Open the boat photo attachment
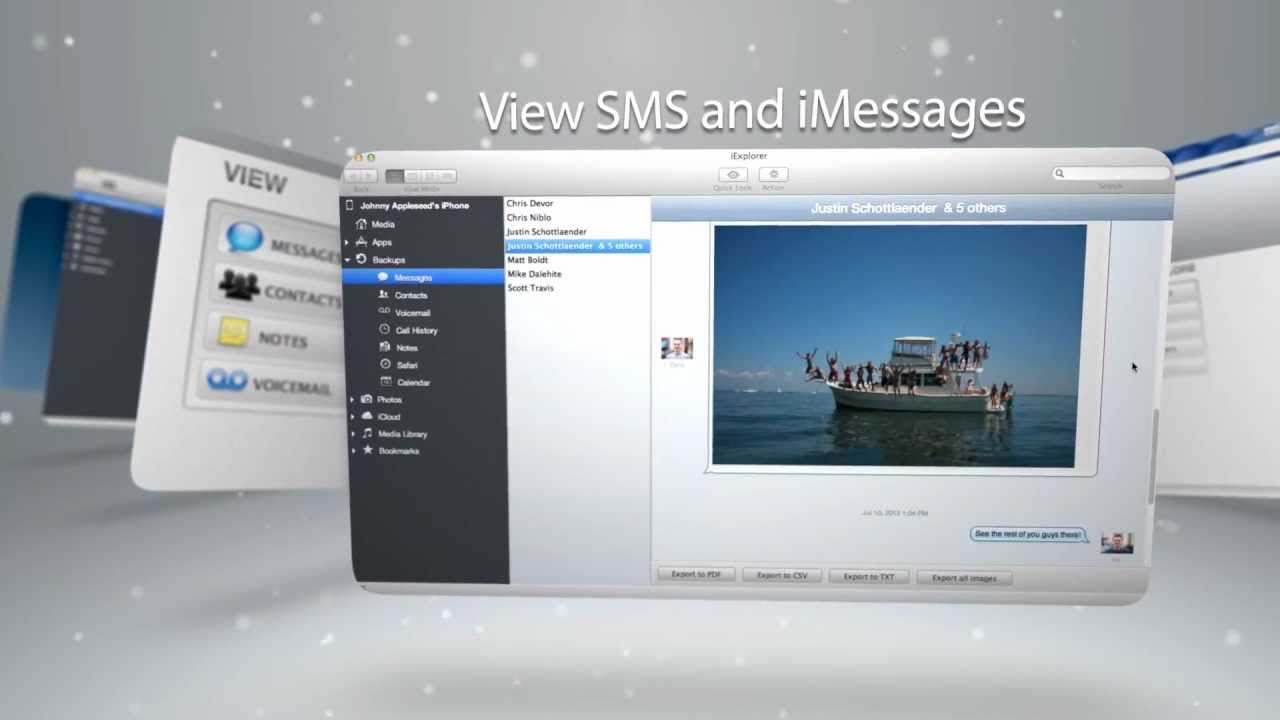 [x=898, y=345]
